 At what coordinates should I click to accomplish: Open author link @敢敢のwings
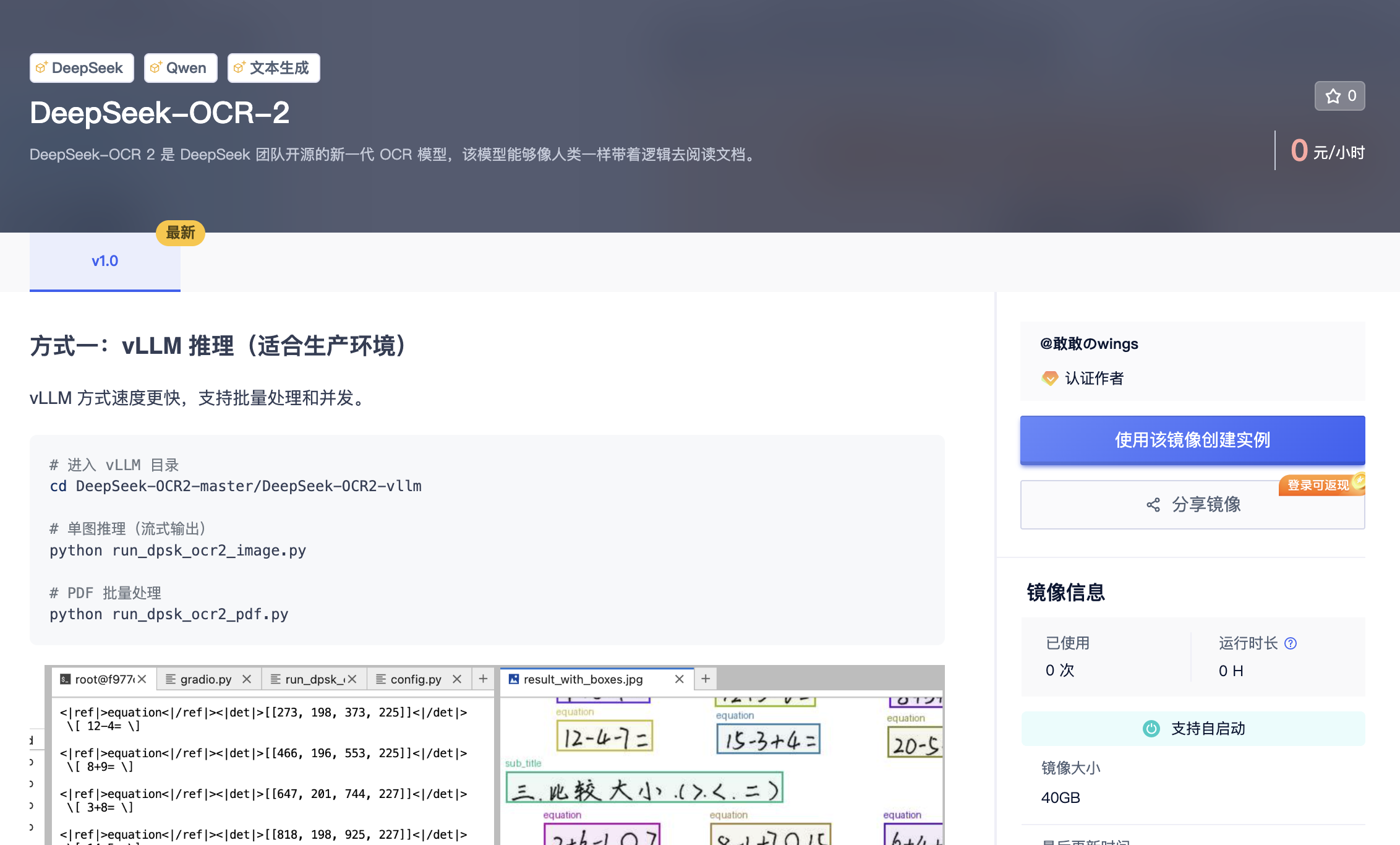pos(1089,344)
